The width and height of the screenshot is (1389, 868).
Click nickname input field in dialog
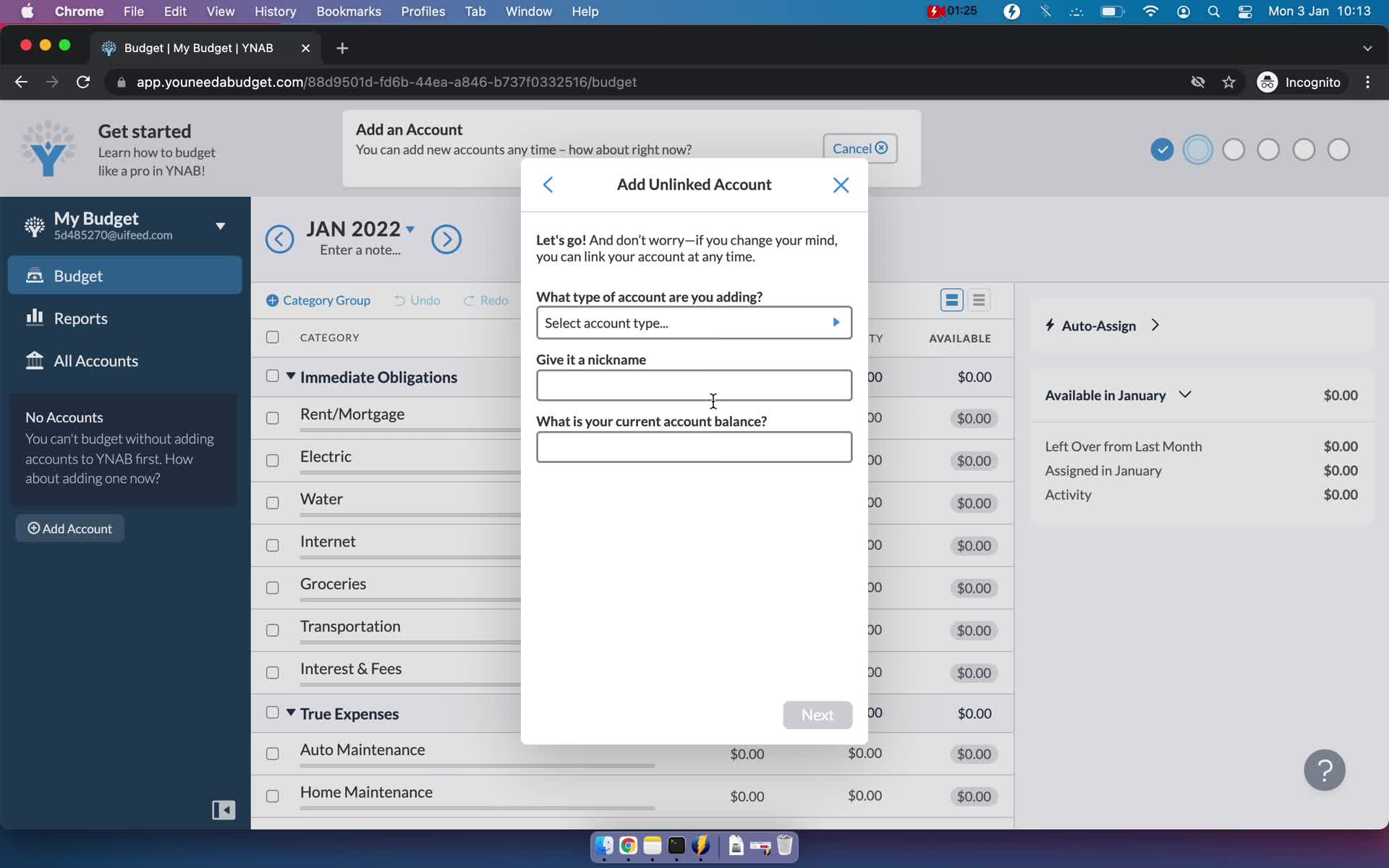(x=694, y=385)
